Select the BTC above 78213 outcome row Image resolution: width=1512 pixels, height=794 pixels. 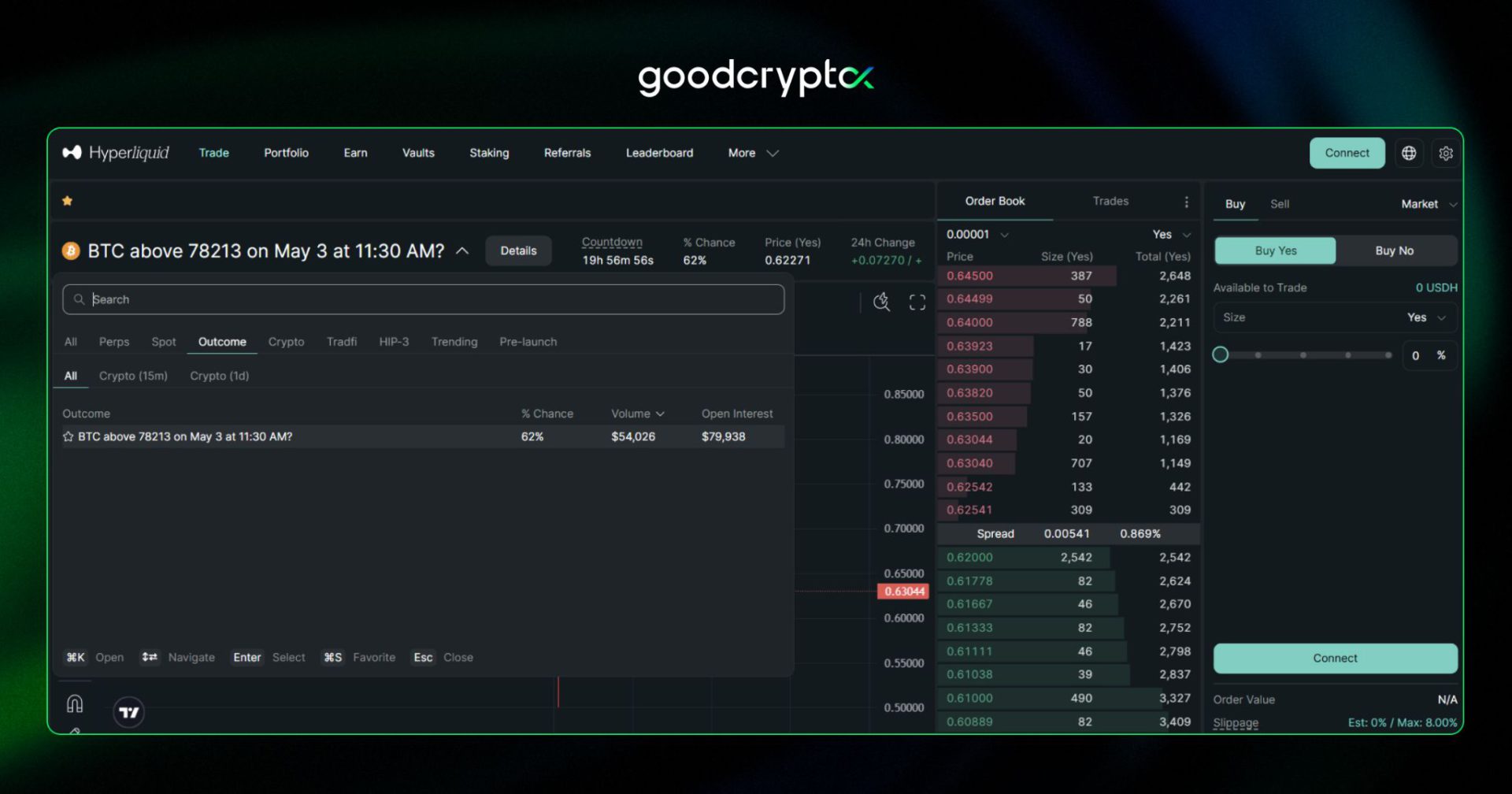(x=424, y=436)
